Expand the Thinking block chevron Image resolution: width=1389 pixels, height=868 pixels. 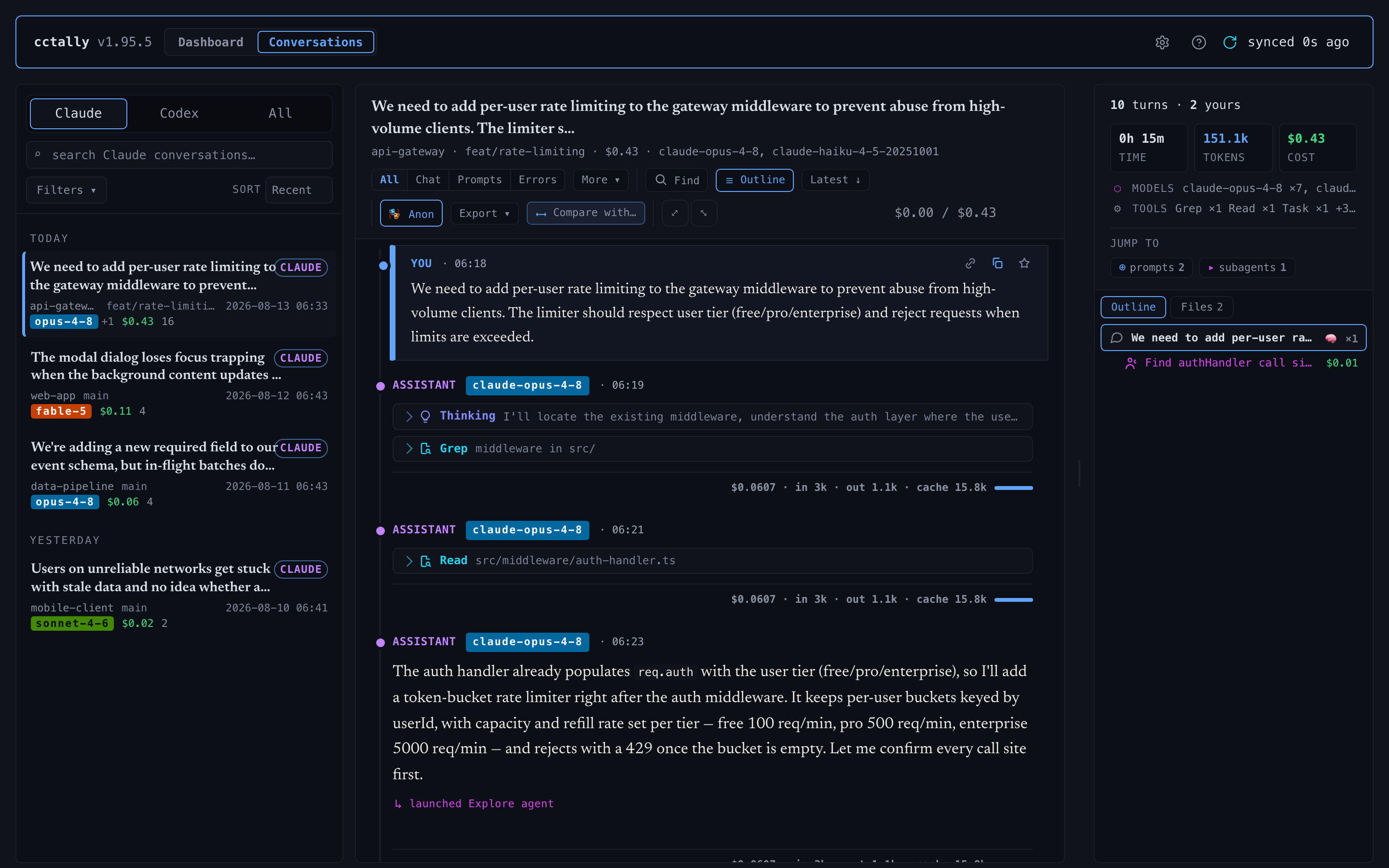click(x=409, y=416)
